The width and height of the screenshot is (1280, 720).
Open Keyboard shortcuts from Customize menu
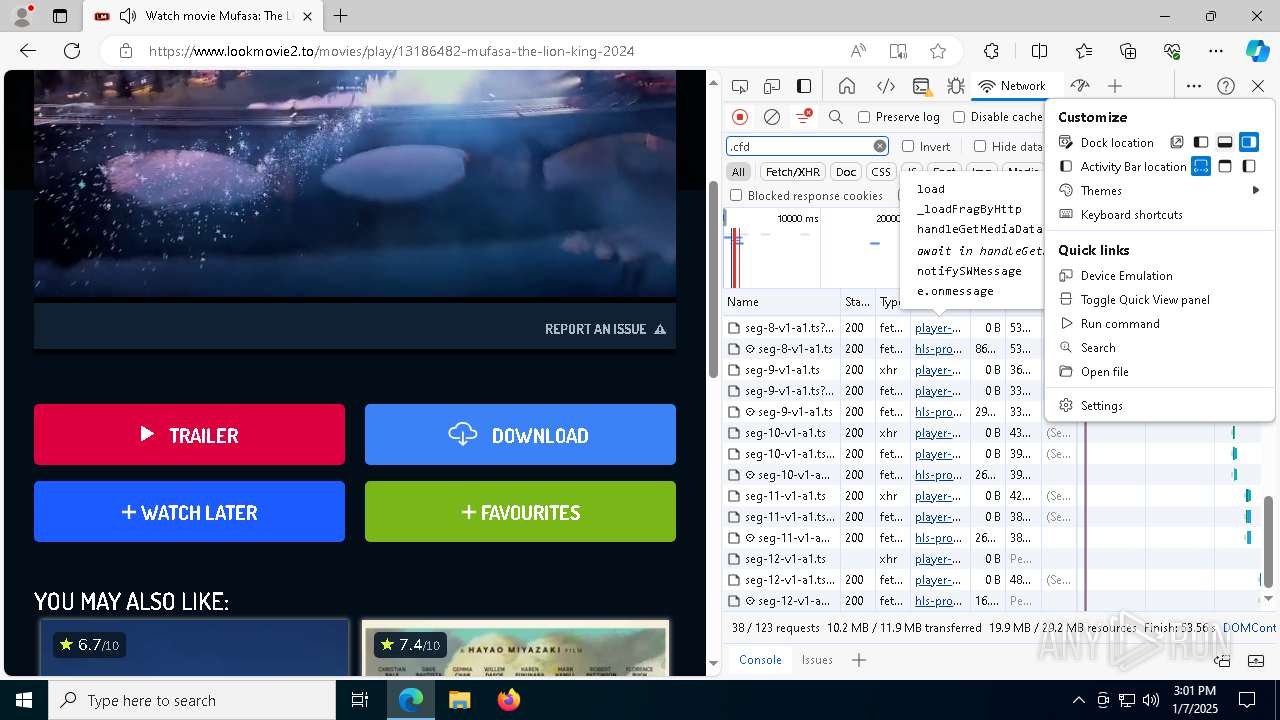[x=1160, y=214]
